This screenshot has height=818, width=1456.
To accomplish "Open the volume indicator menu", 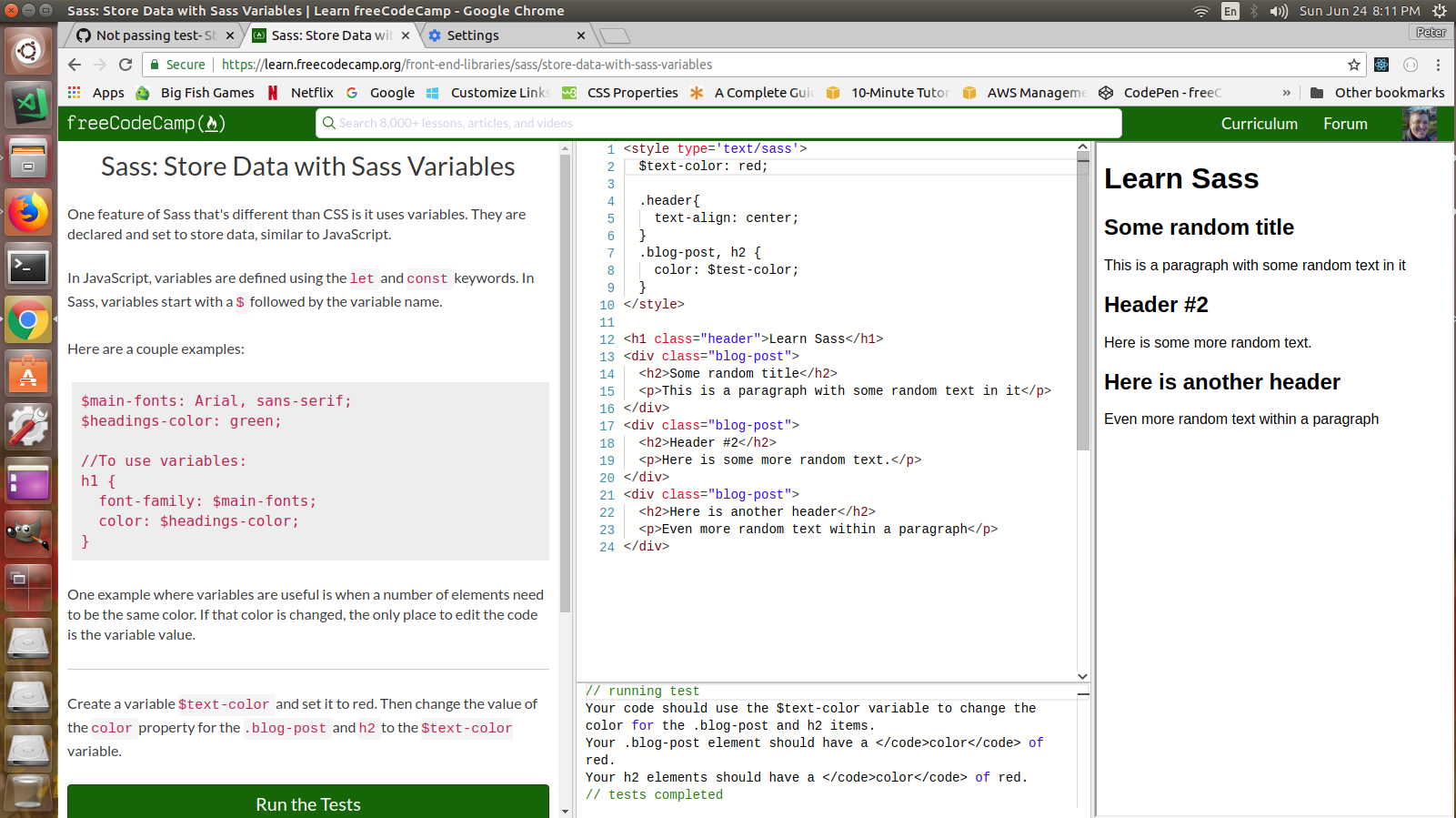I will pyautogui.click(x=1279, y=11).
